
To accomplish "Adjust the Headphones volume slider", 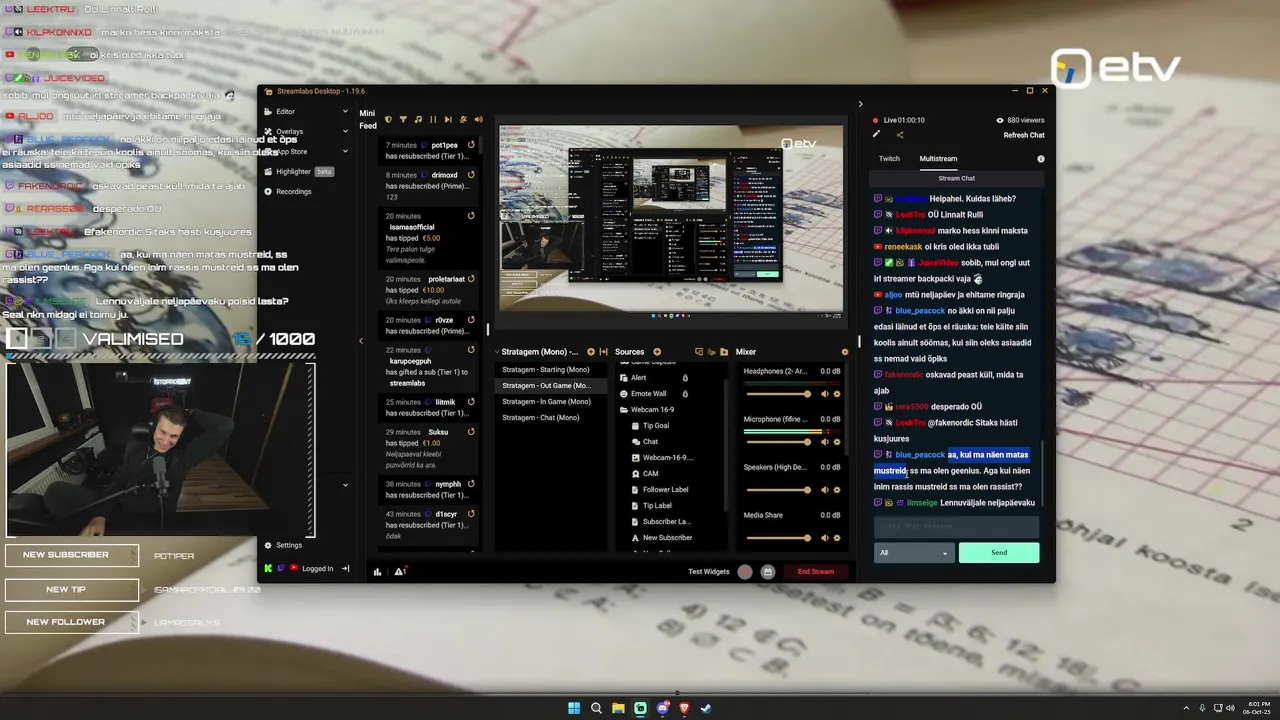I will (778, 394).
